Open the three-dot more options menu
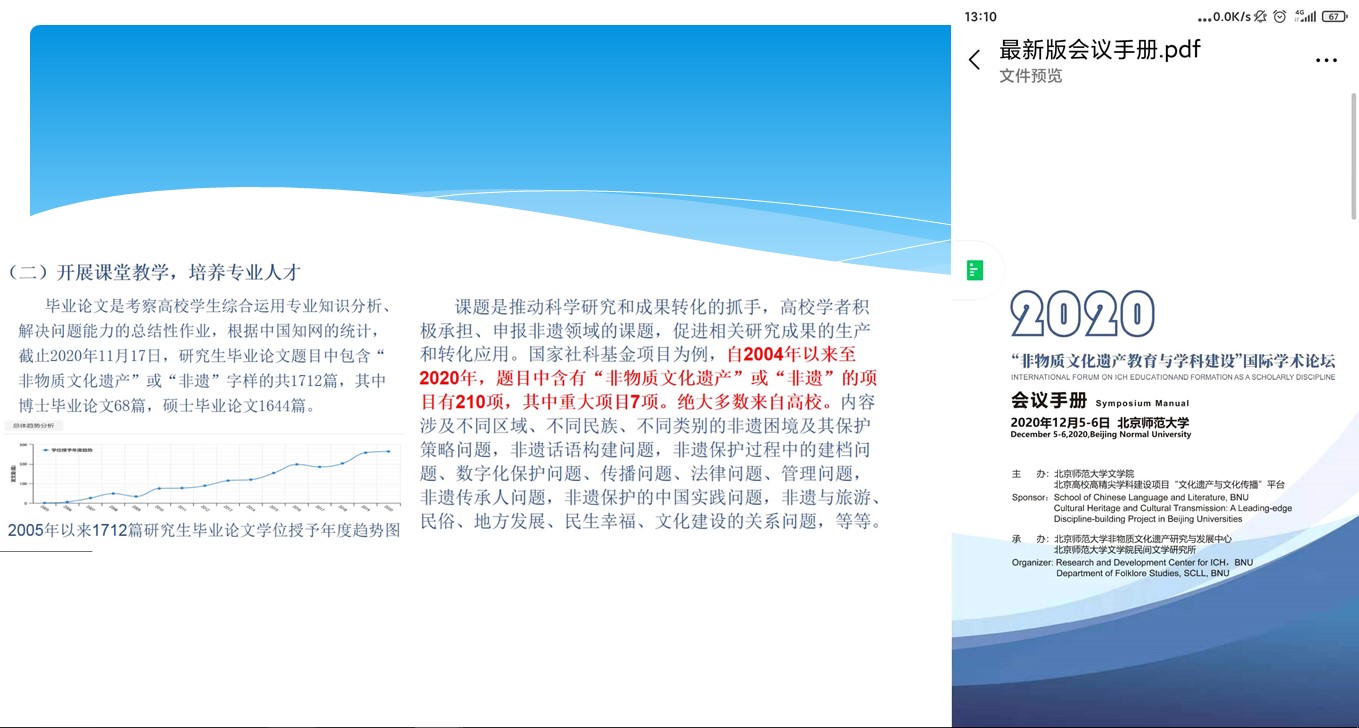1359x728 pixels. tap(1325, 60)
